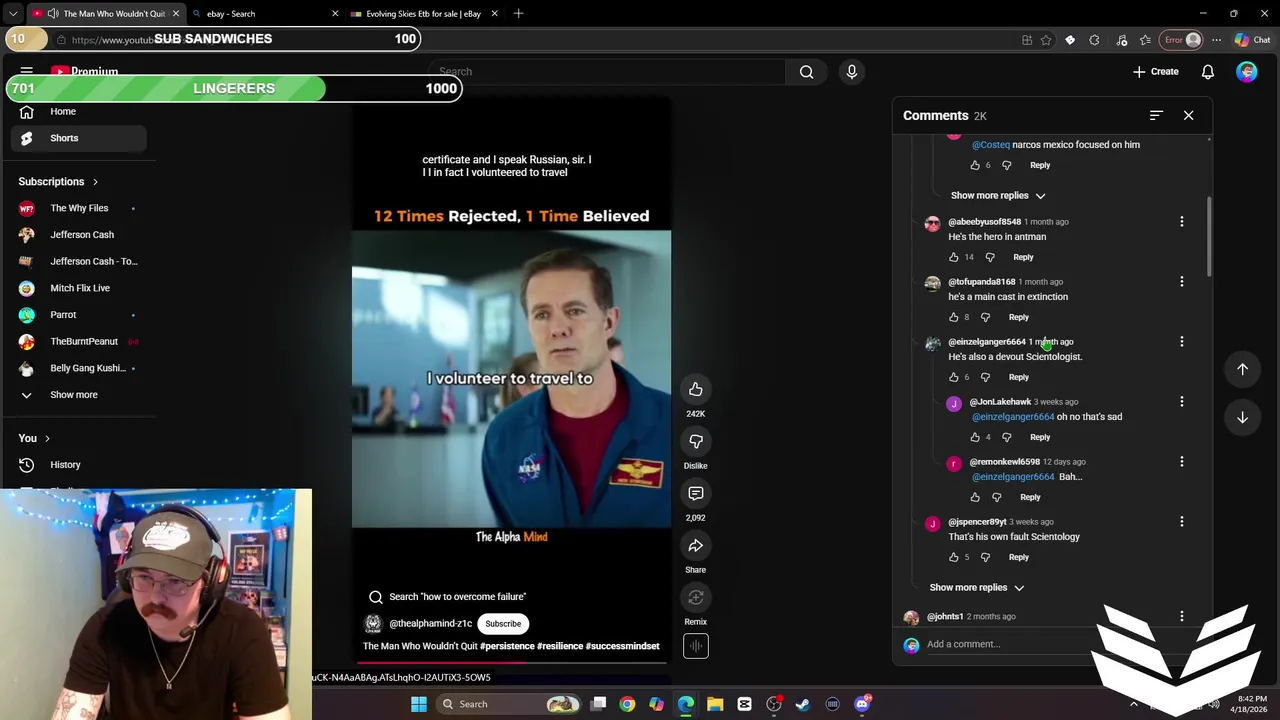Open the comments sort options
Viewport: 1280px width, 720px height.
(1156, 115)
